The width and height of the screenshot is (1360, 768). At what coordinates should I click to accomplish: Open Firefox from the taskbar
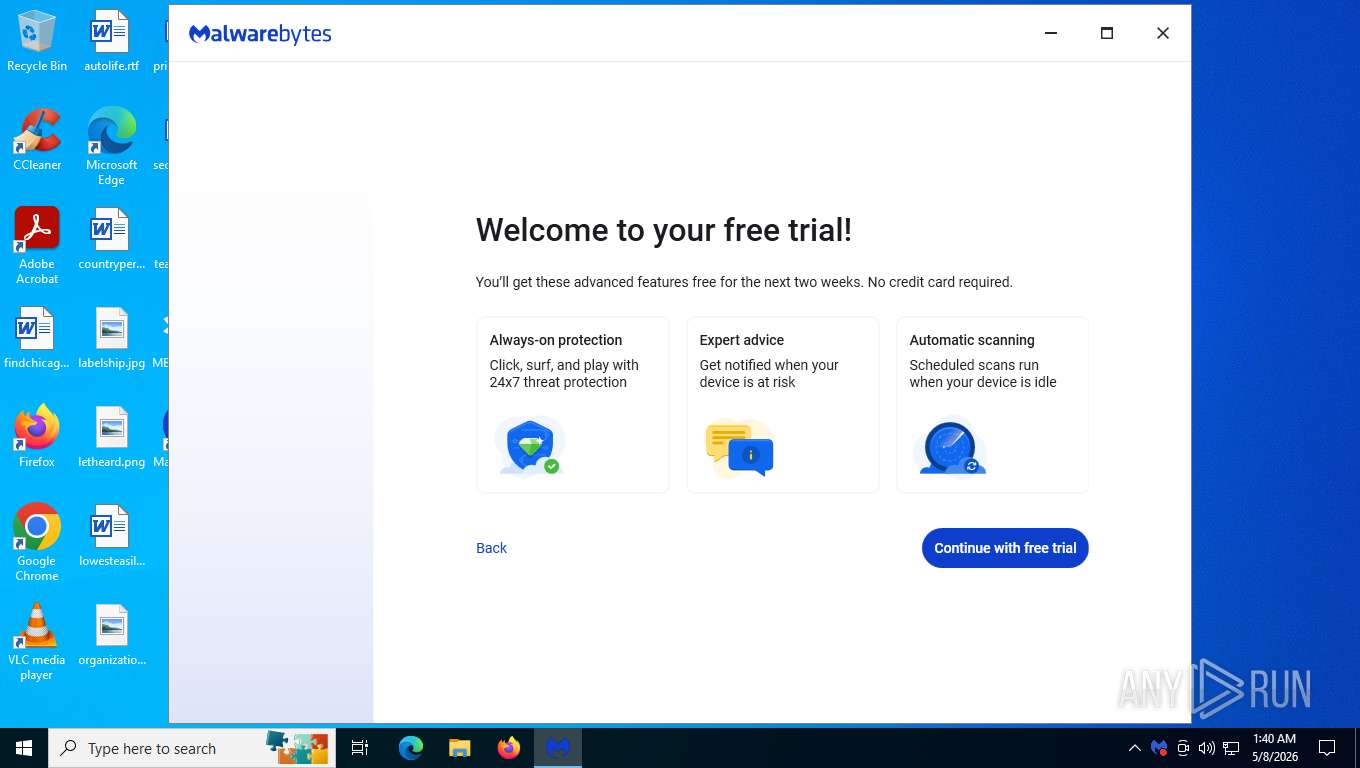point(509,748)
